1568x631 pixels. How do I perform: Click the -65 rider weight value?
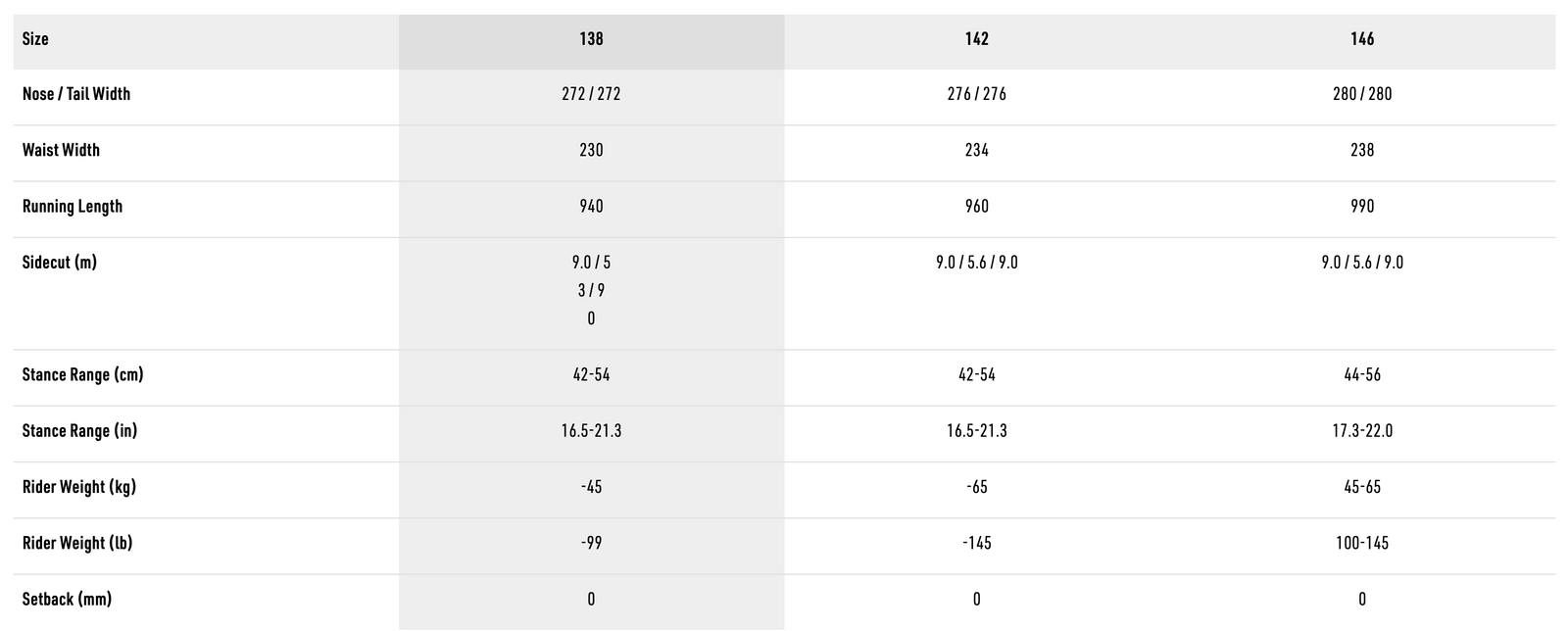tap(976, 487)
